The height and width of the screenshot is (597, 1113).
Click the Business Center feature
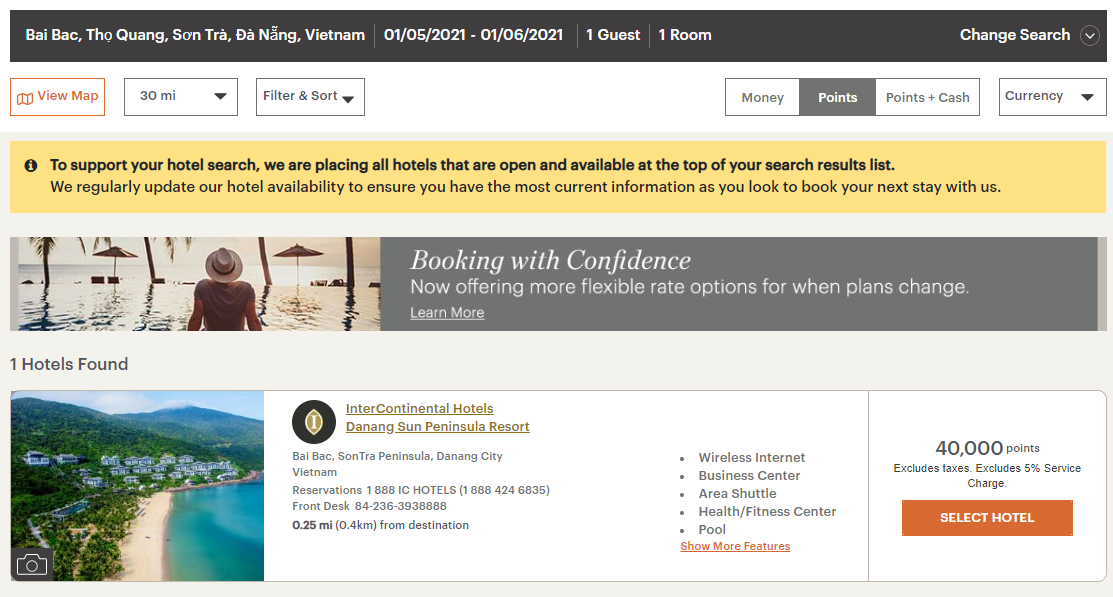tap(749, 476)
